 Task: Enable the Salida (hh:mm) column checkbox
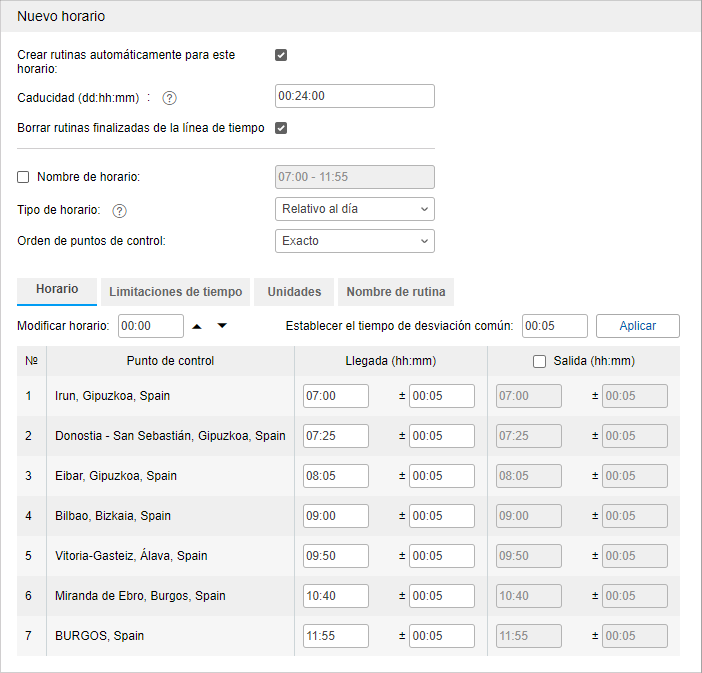point(539,361)
